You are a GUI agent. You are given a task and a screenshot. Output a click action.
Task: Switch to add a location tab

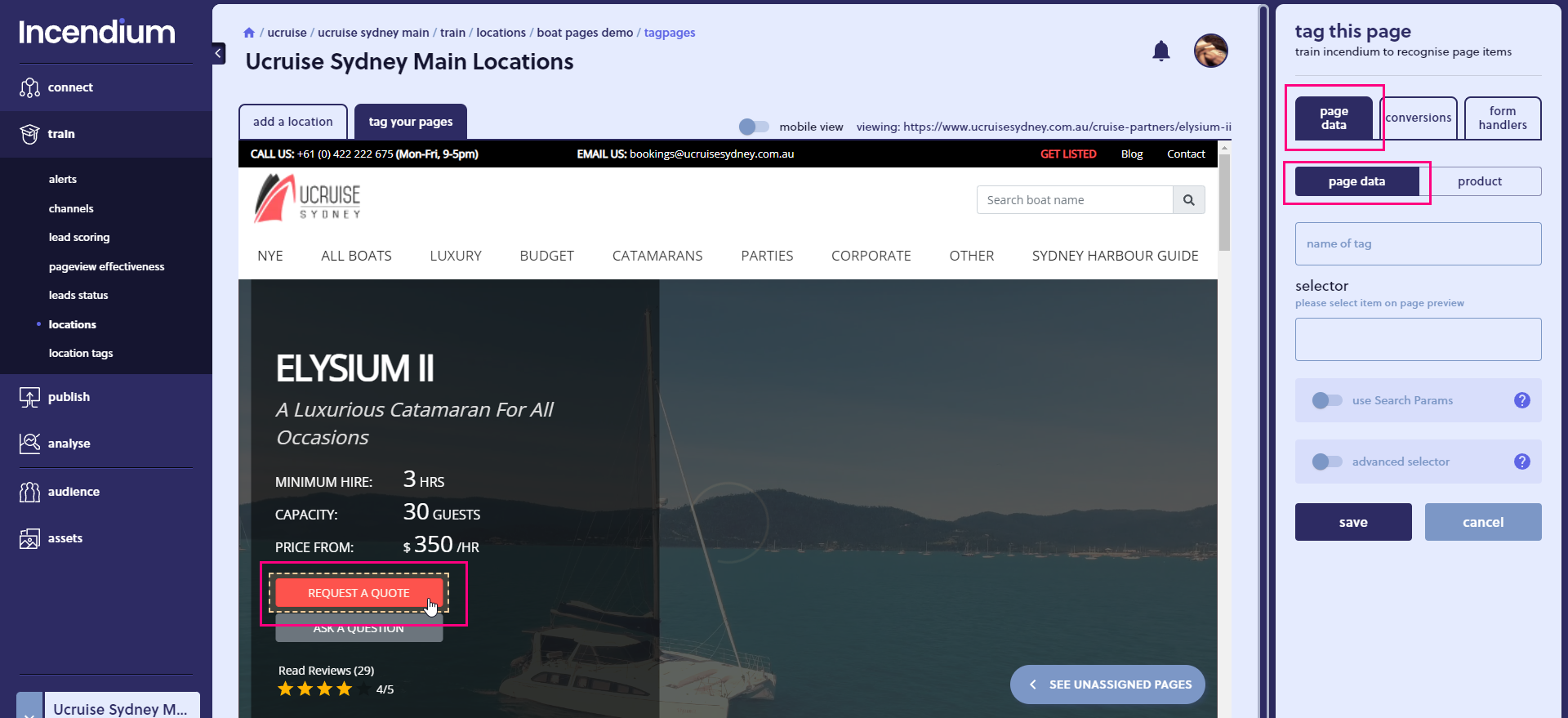tap(293, 122)
